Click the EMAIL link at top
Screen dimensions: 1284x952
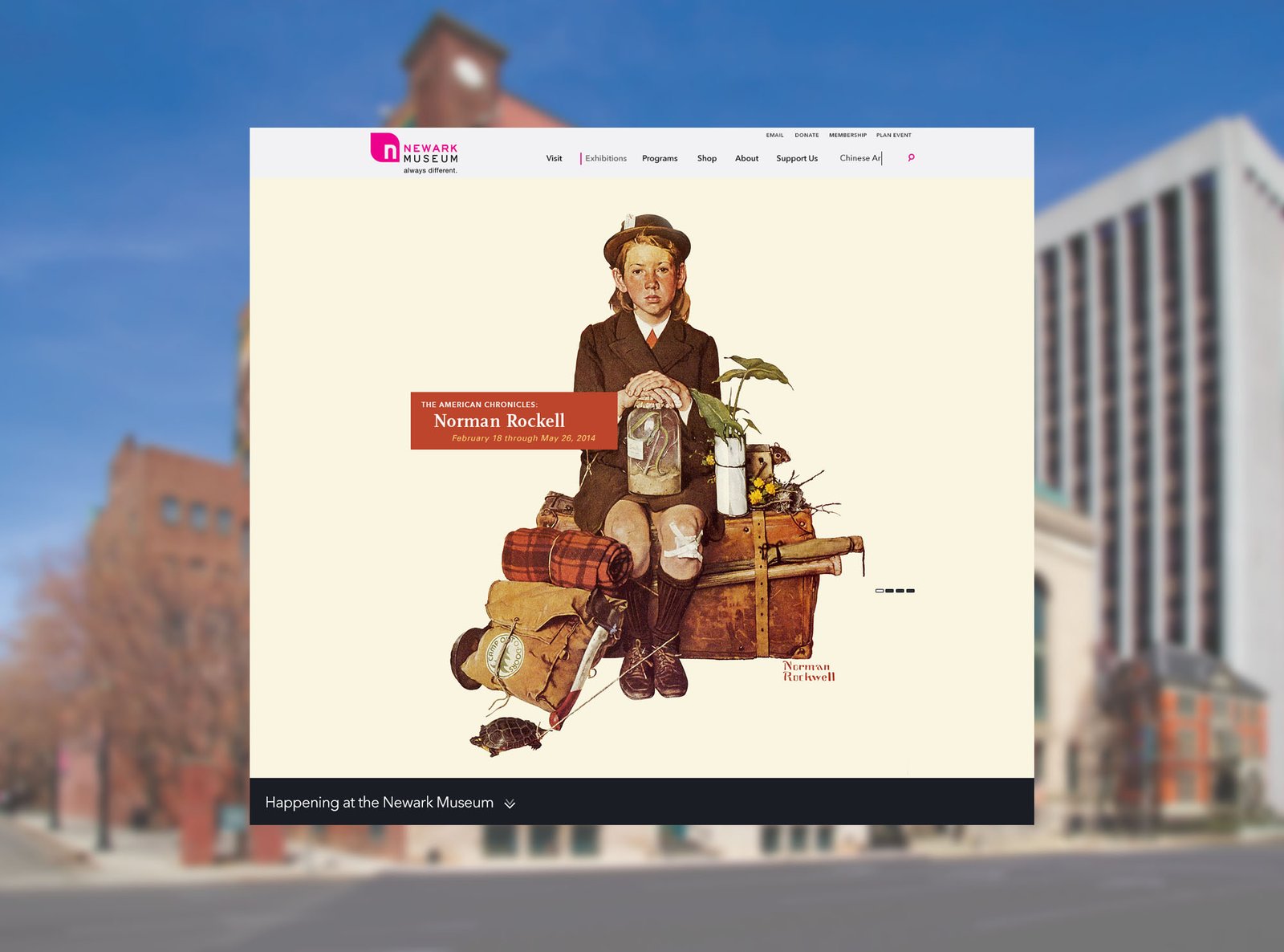[774, 135]
